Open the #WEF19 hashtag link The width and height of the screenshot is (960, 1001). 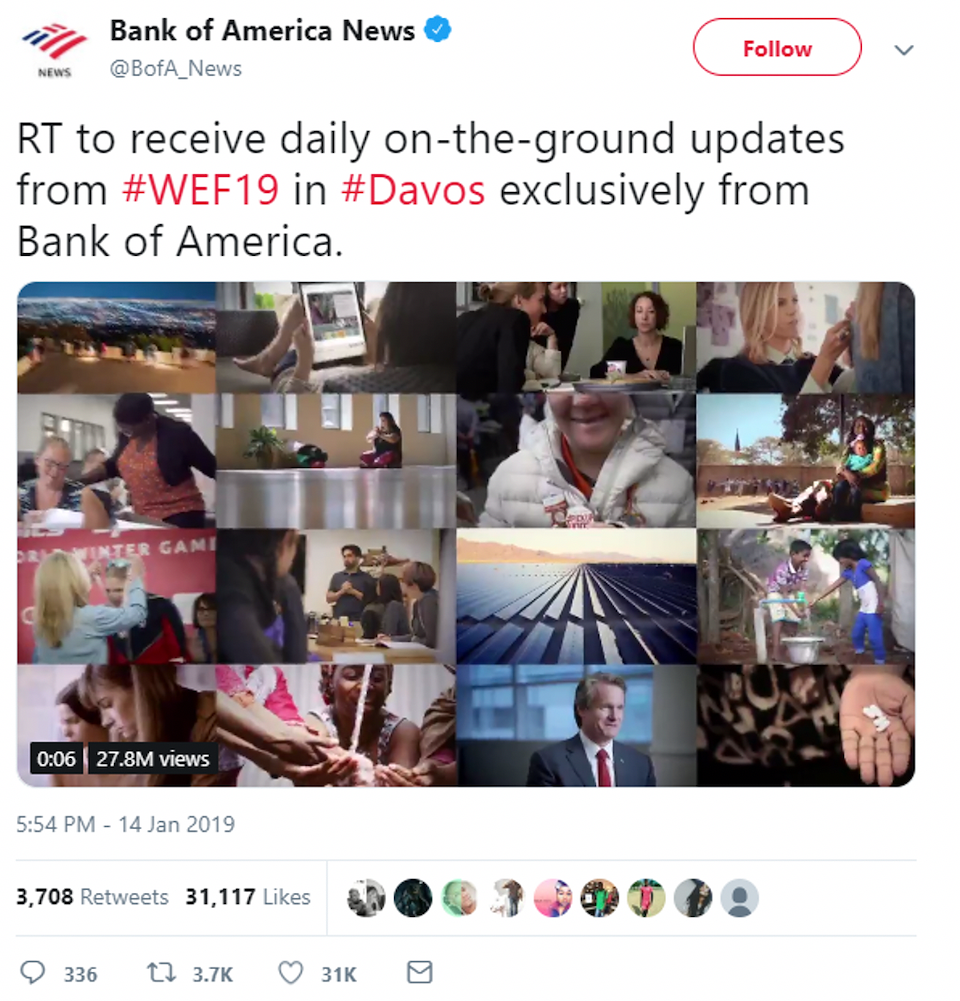point(200,190)
